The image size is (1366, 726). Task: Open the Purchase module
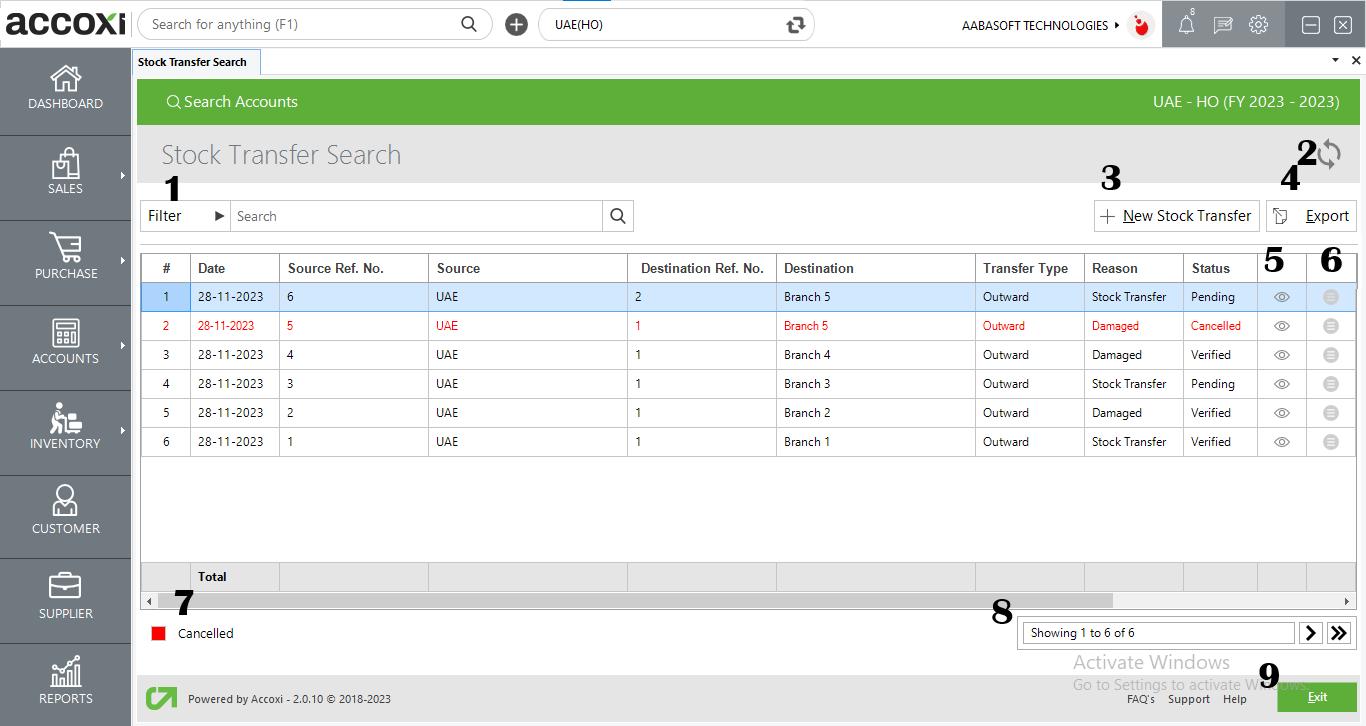tap(65, 260)
